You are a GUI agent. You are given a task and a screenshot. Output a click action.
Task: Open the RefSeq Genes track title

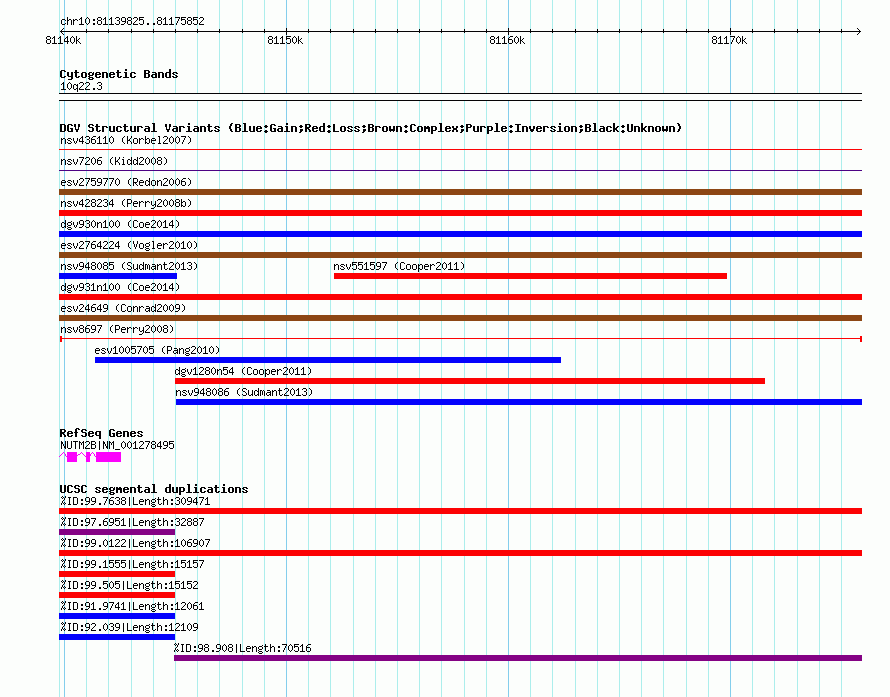101,433
